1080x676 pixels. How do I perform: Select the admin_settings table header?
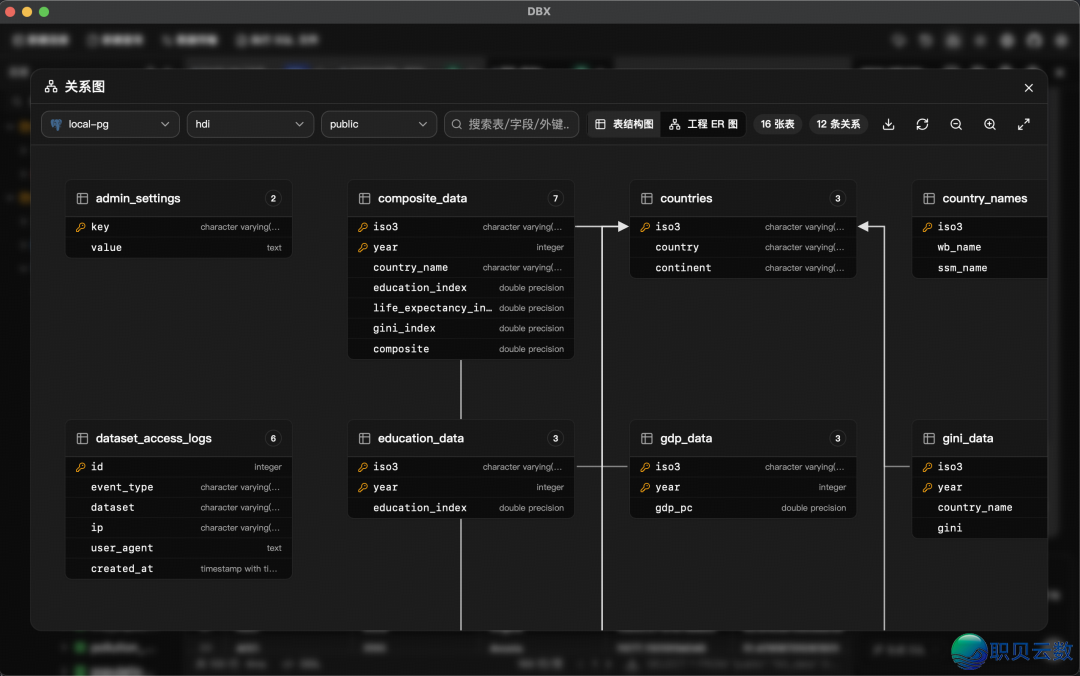click(179, 198)
